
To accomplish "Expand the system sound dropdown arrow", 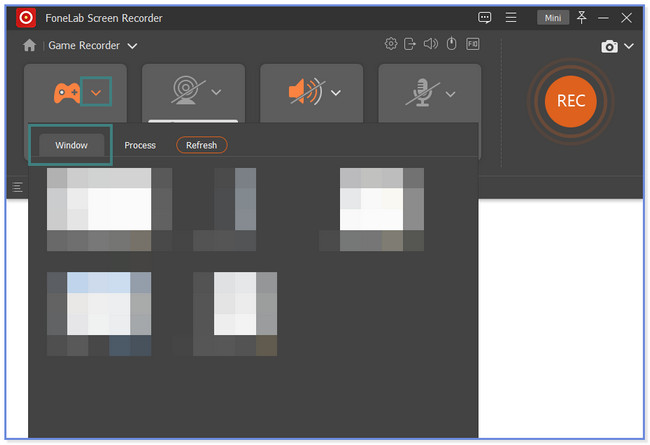I will pos(335,92).
